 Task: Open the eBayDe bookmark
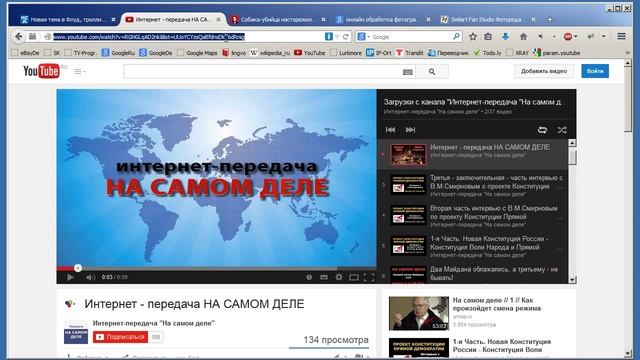pos(25,53)
